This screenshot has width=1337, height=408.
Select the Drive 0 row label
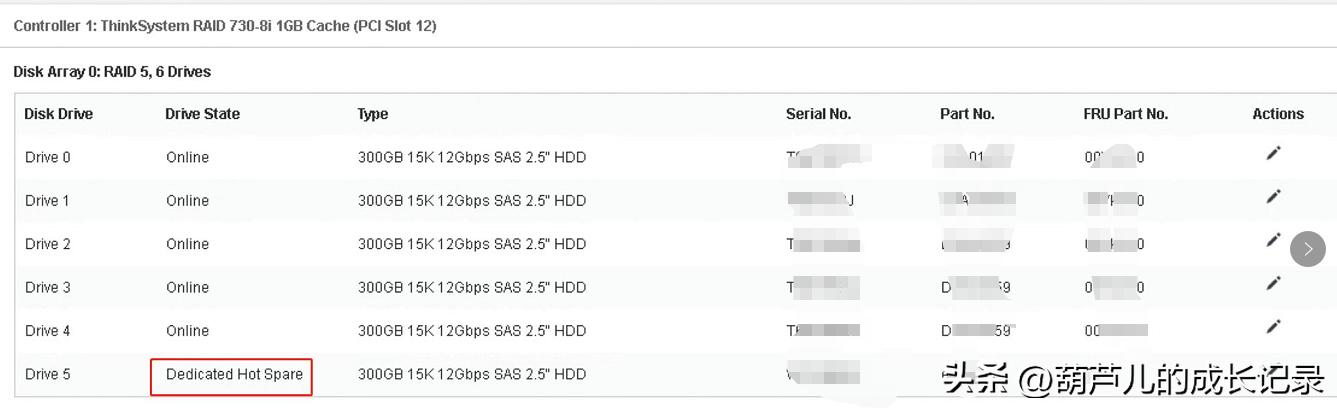coord(48,158)
